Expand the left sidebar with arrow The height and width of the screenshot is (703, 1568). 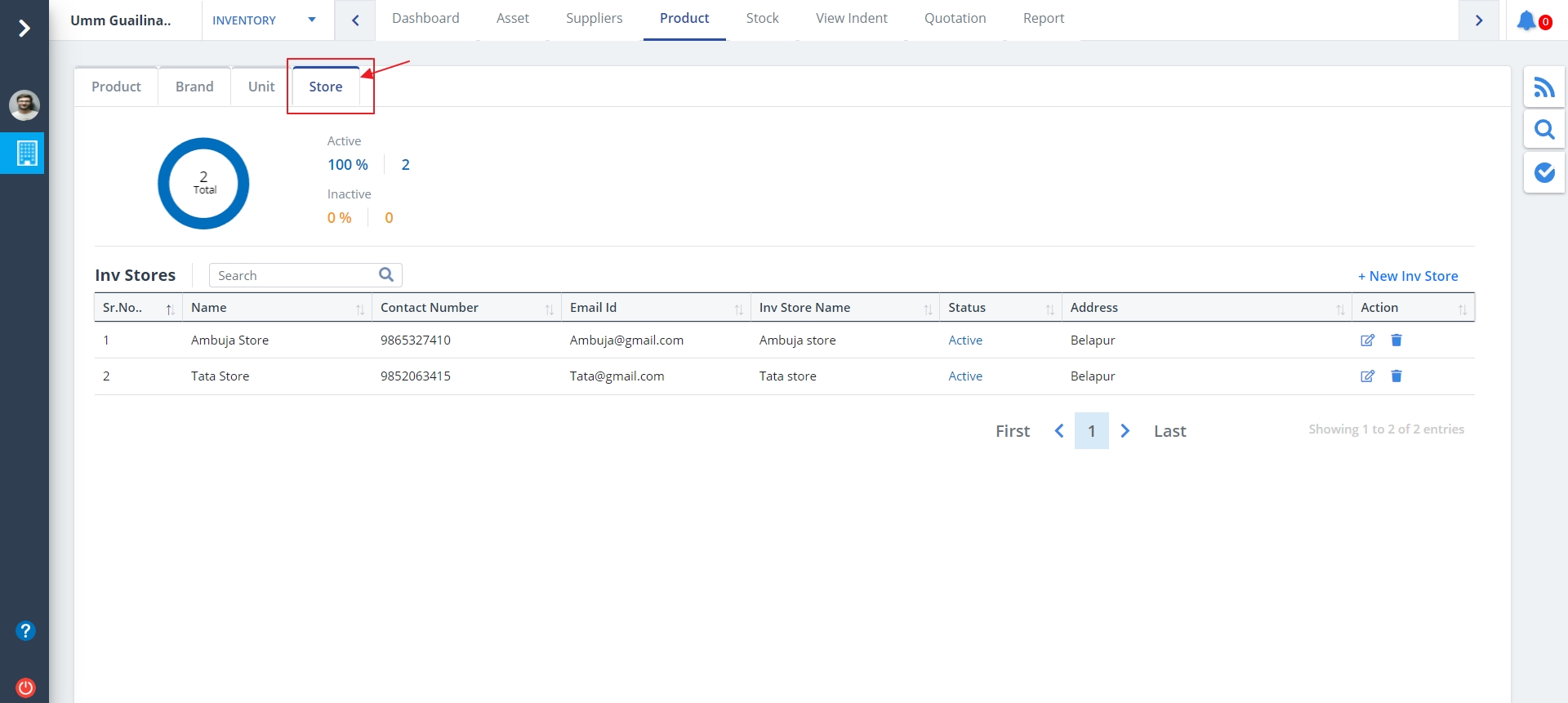coord(24,29)
